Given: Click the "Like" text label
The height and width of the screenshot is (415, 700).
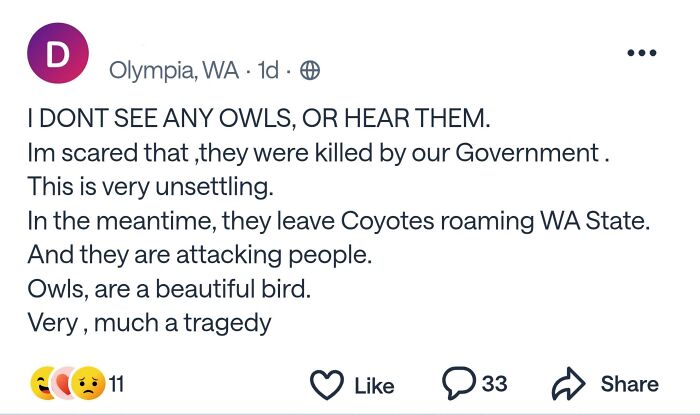Looking at the screenshot, I should pyautogui.click(x=374, y=386).
